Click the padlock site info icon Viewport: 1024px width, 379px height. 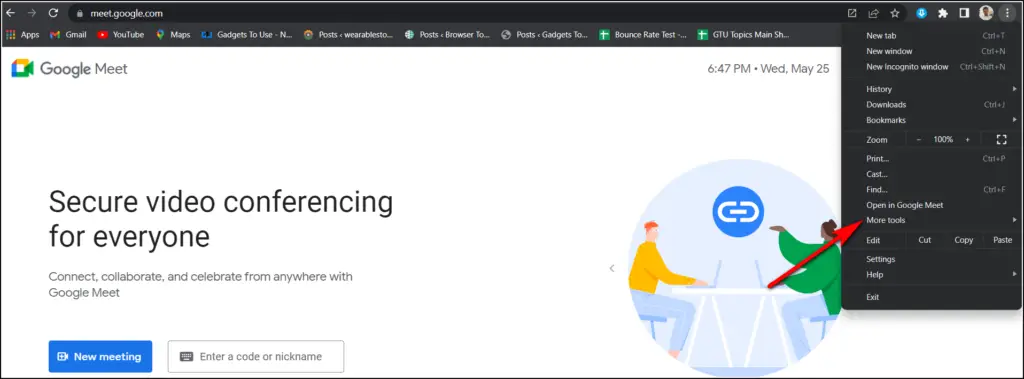79,13
